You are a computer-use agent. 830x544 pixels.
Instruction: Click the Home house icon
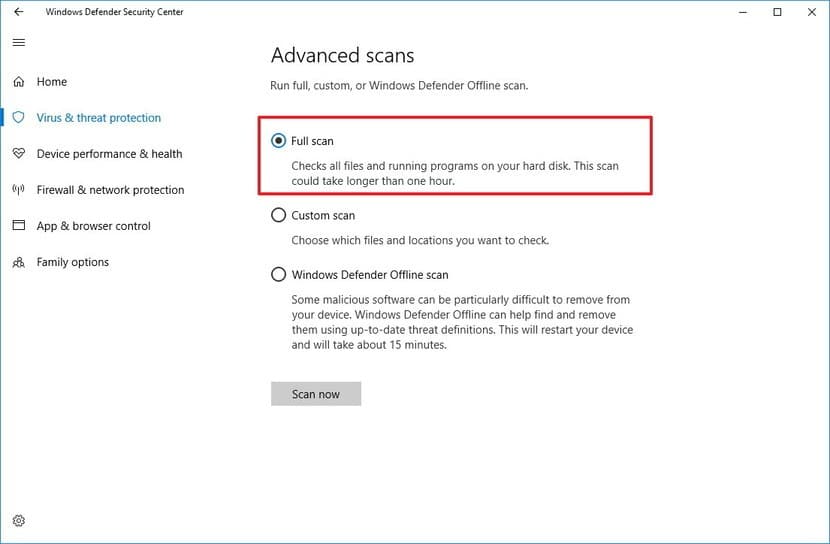(19, 81)
